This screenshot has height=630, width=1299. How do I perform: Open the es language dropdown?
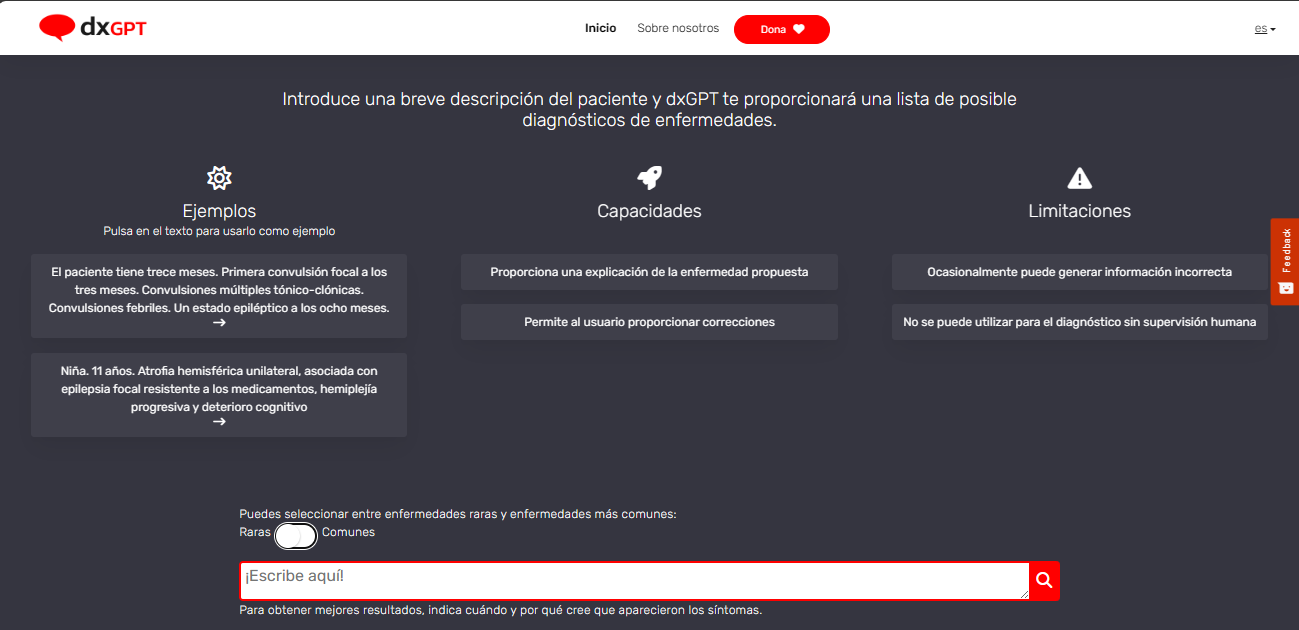tap(1265, 29)
